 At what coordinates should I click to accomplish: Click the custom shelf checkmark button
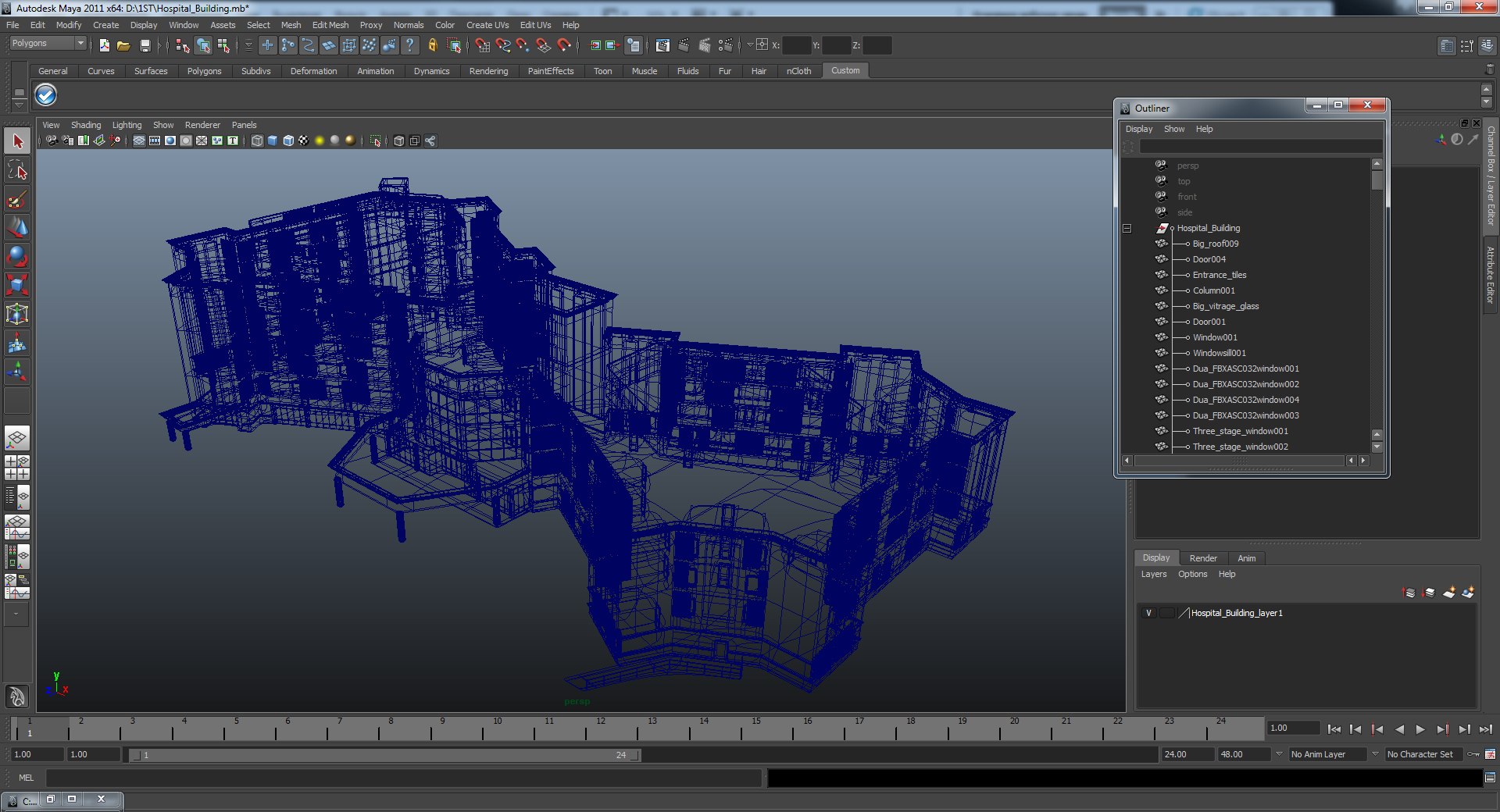click(46, 95)
